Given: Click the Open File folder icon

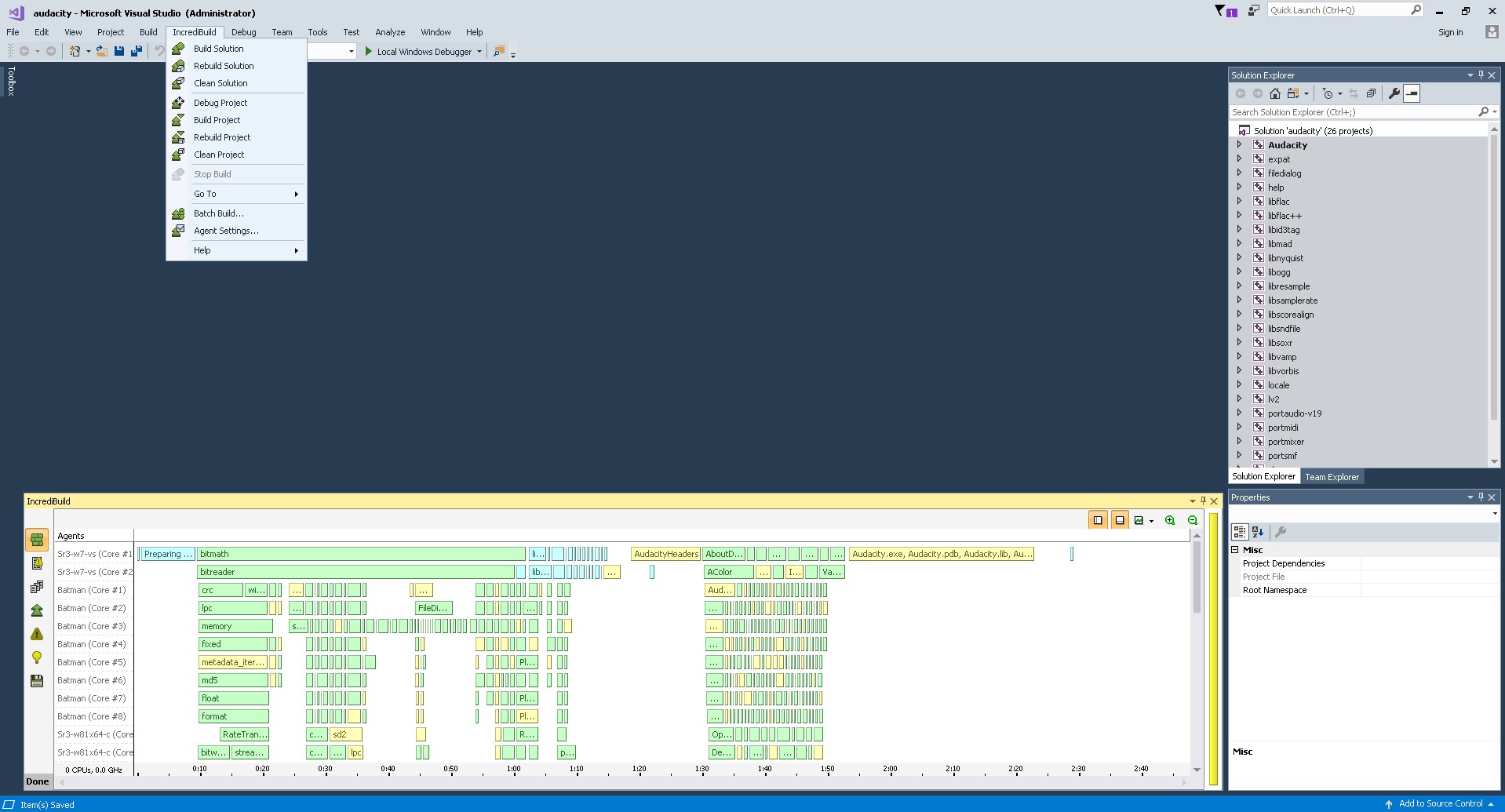Looking at the screenshot, I should 102,51.
